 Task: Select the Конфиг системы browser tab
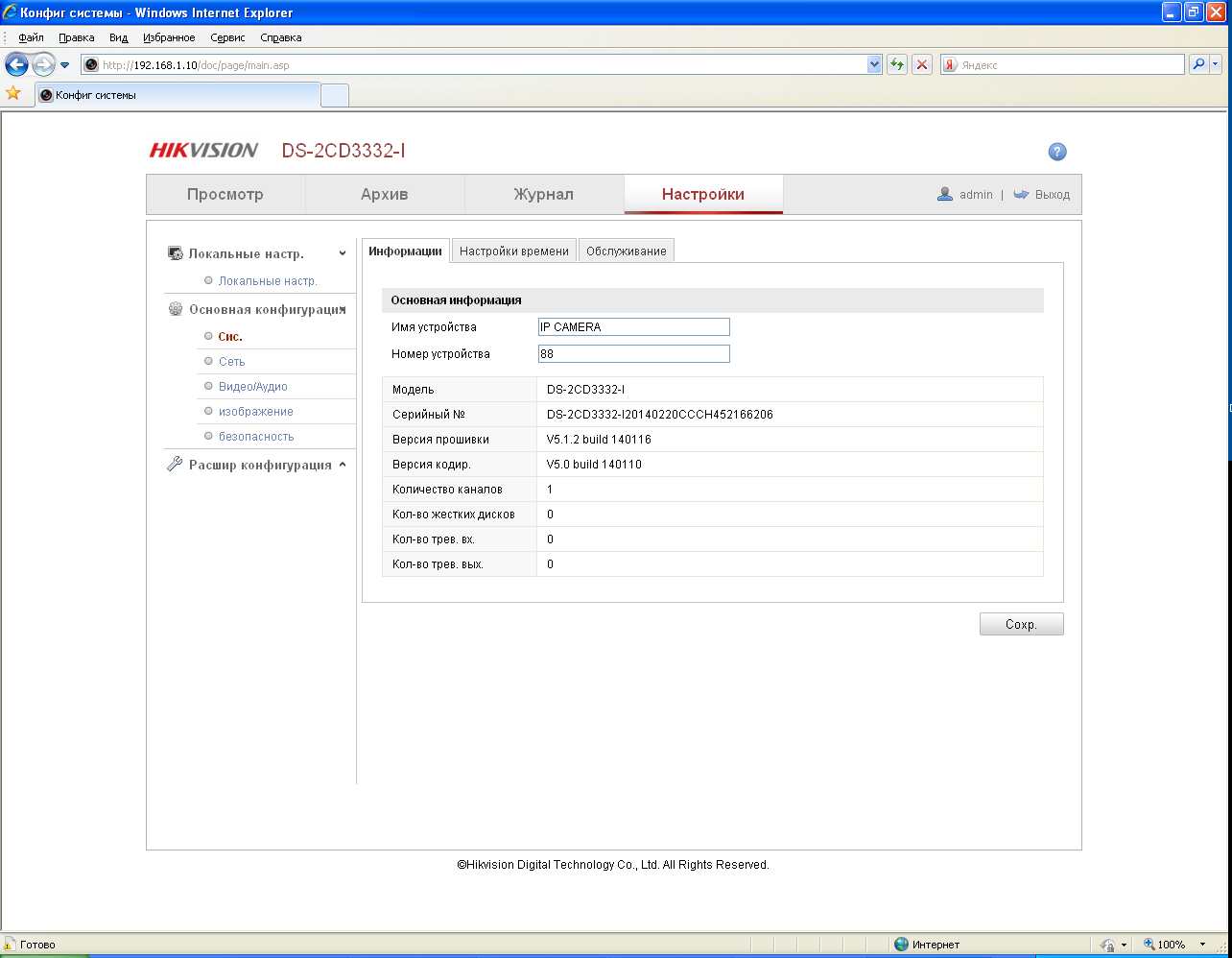coord(178,95)
